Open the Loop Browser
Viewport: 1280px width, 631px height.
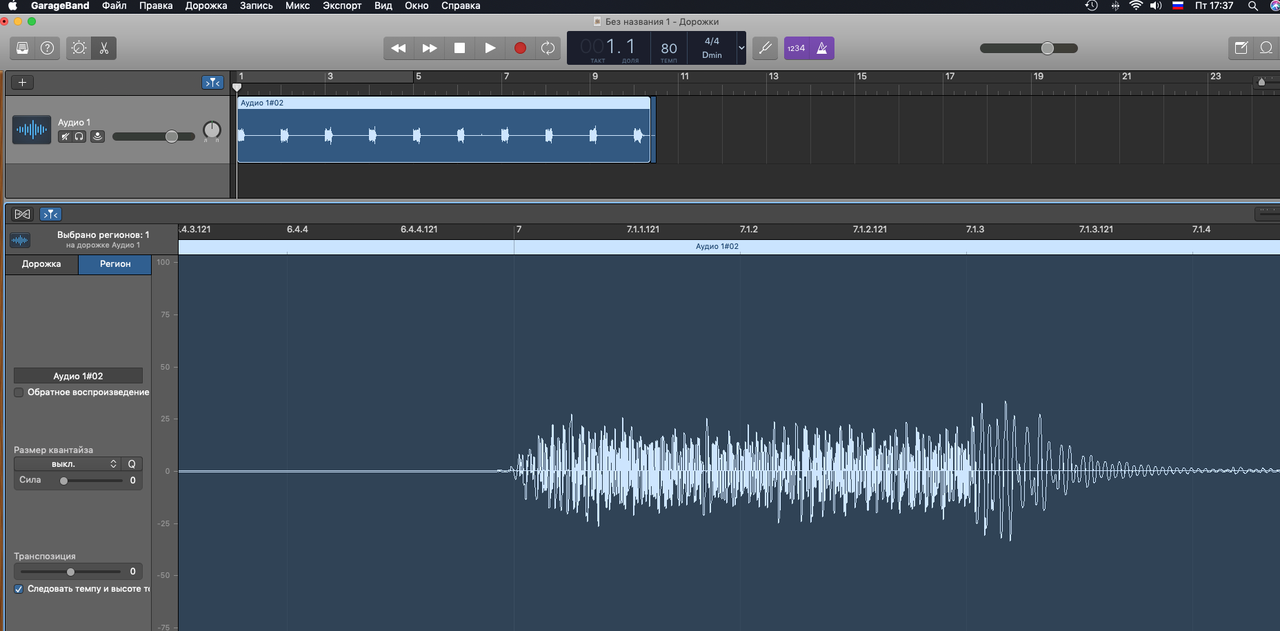pyautogui.click(x=1266, y=48)
